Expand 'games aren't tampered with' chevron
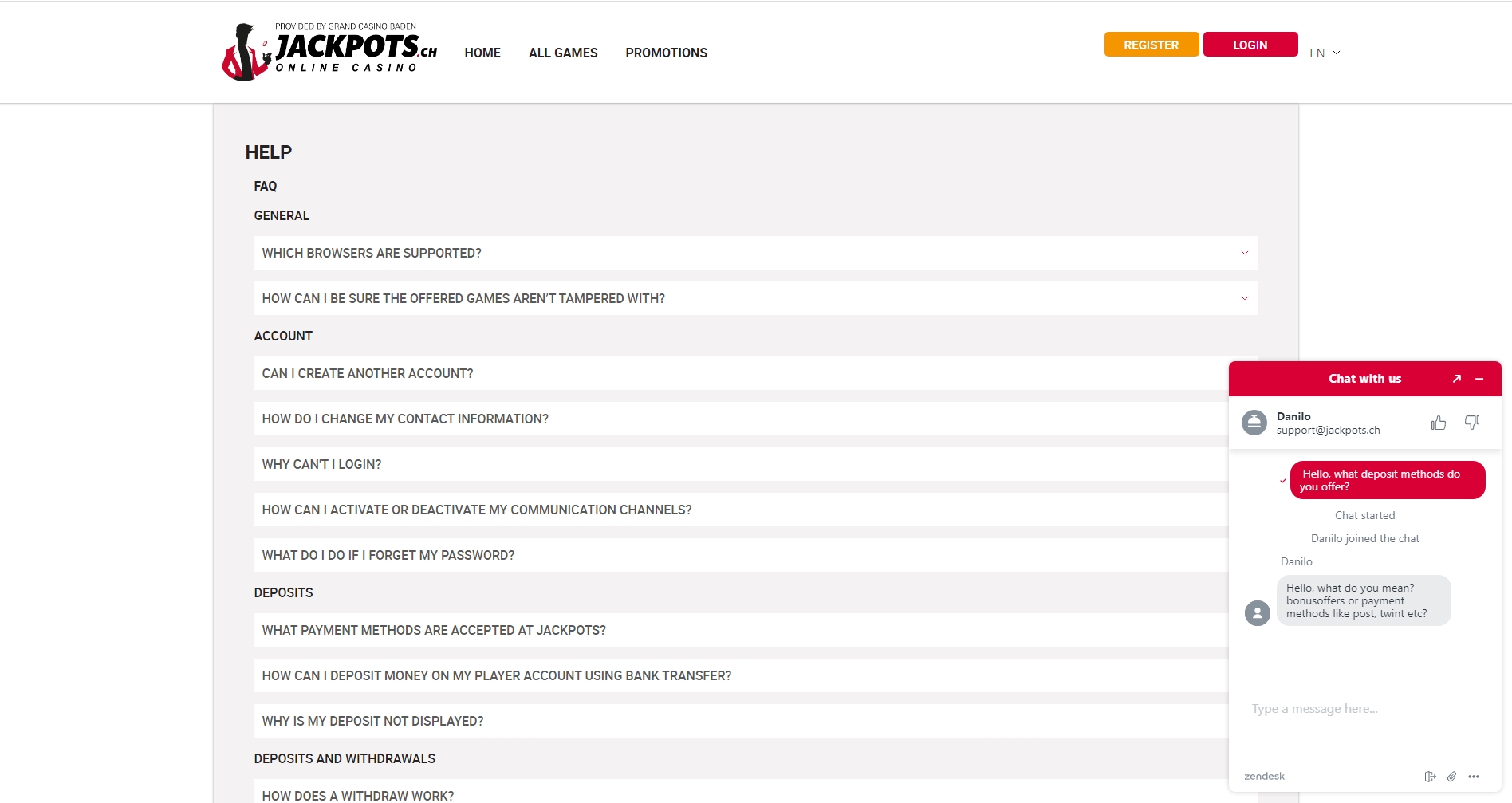 pos(1245,298)
